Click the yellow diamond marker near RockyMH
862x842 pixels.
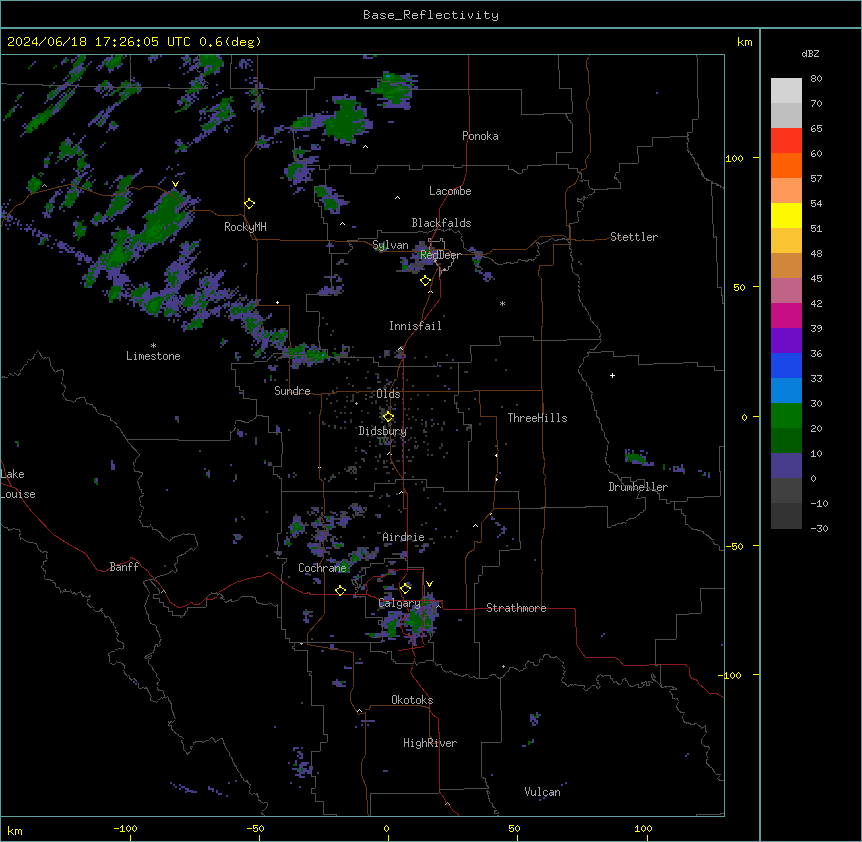(x=250, y=204)
